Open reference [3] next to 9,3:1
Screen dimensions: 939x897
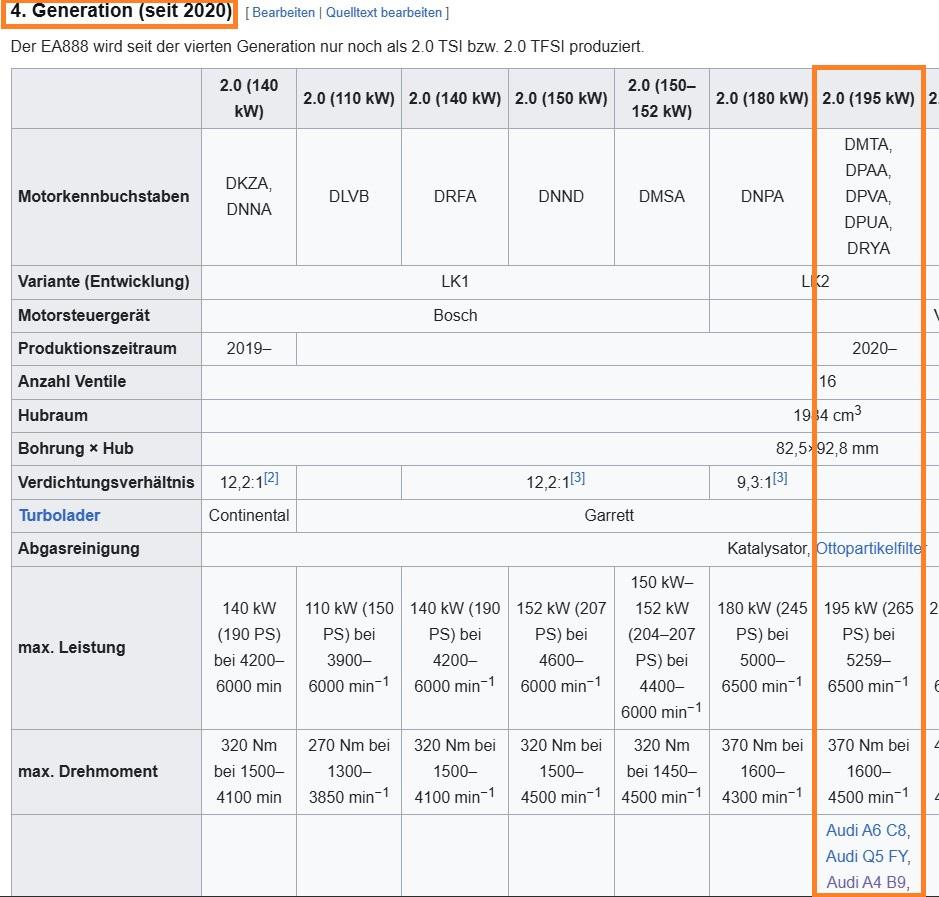(780, 478)
